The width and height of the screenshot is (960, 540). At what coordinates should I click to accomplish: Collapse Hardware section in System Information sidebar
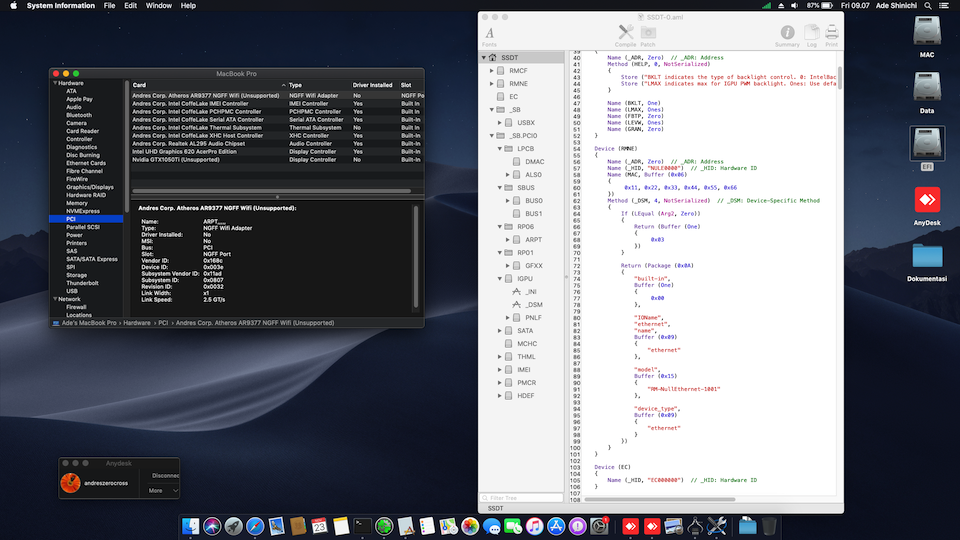click(55, 83)
